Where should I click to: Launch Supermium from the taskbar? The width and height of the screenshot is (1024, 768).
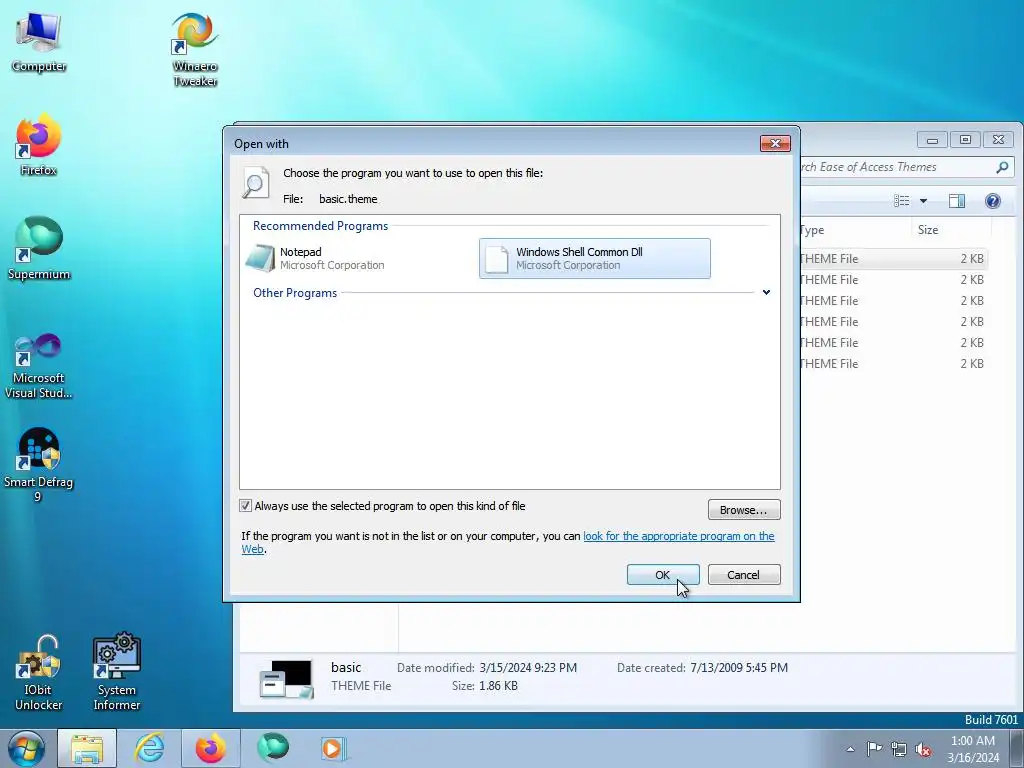tap(272, 748)
